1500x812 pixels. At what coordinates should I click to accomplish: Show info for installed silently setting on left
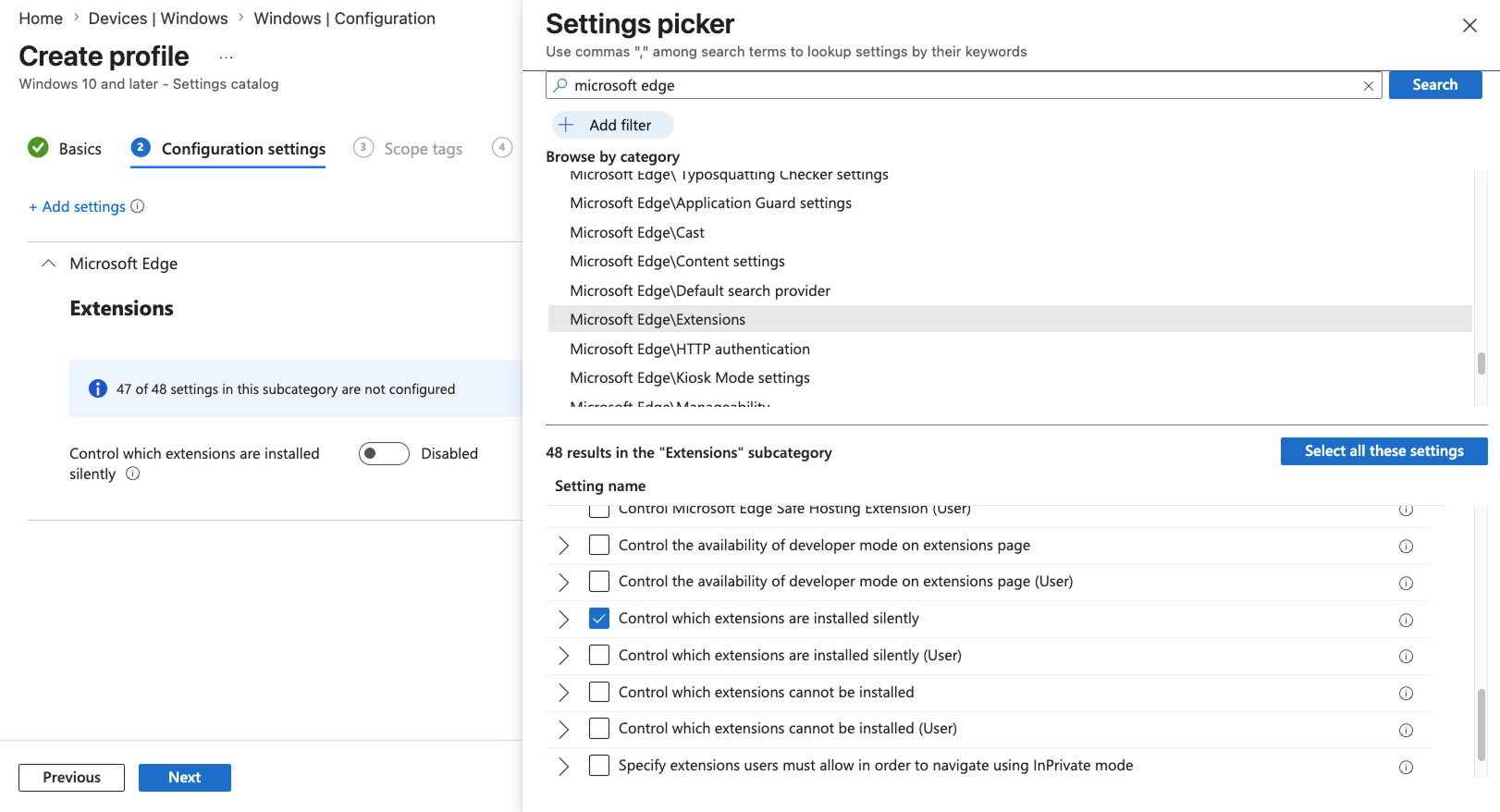point(133,474)
